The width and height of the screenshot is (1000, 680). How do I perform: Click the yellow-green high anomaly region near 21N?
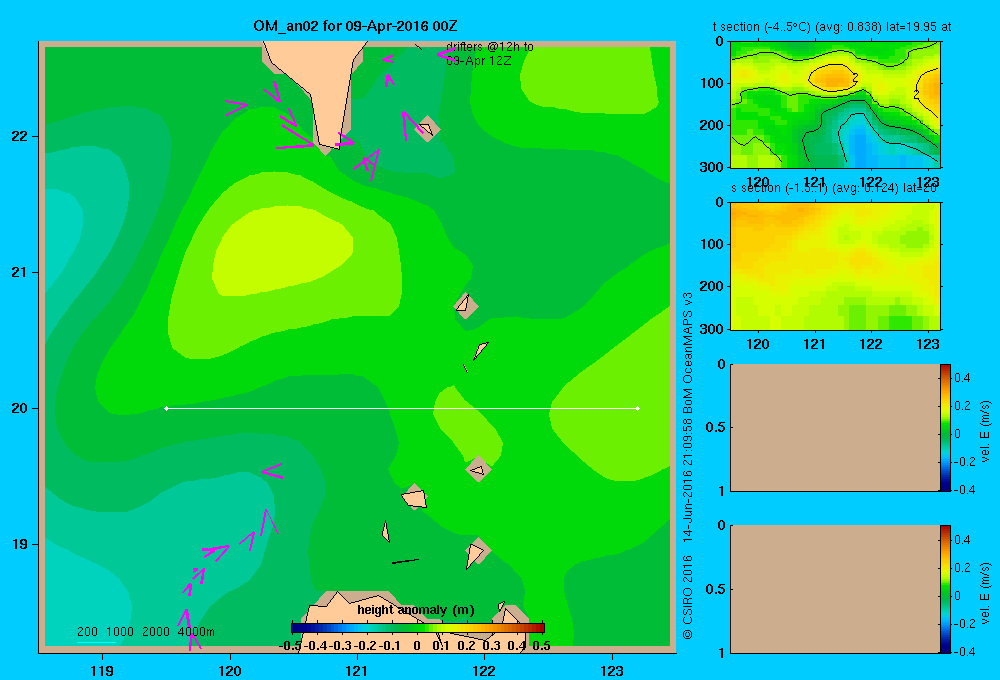coord(281,252)
